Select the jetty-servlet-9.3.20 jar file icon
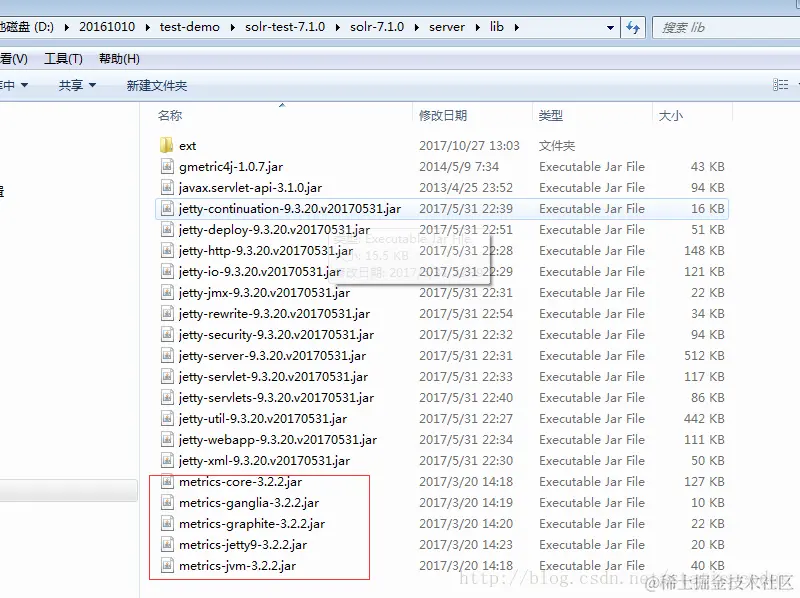 [167, 377]
